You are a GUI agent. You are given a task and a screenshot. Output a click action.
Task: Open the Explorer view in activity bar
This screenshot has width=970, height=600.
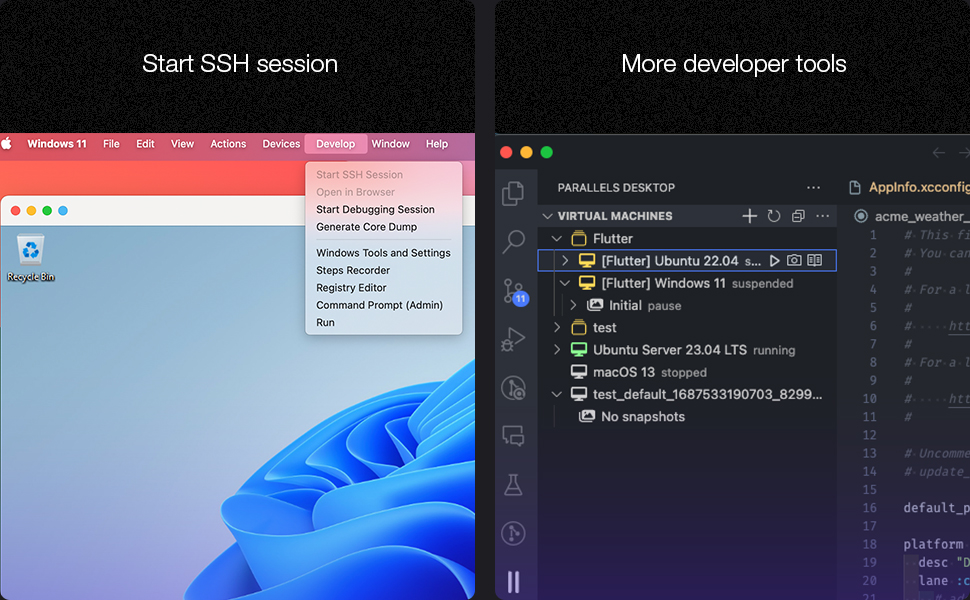tap(513, 193)
